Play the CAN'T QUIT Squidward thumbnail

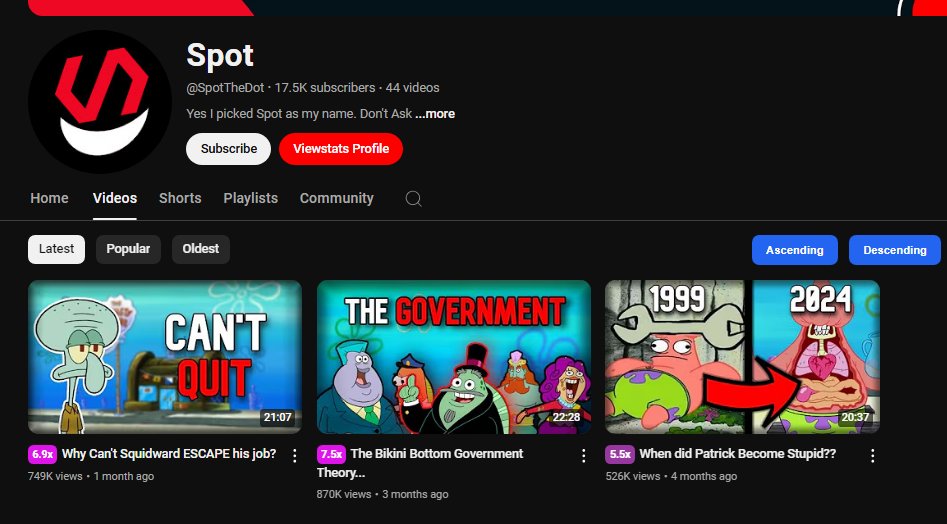[165, 357]
